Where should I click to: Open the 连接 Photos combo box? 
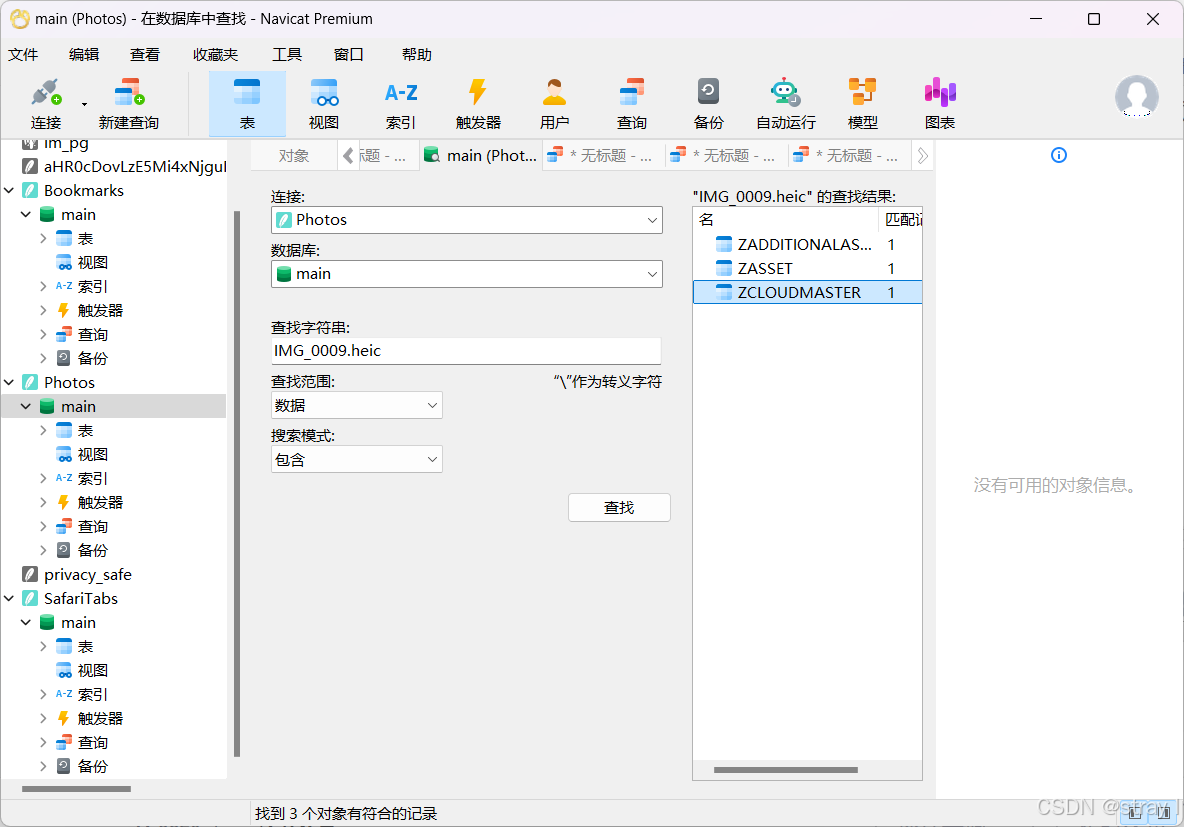tap(467, 220)
